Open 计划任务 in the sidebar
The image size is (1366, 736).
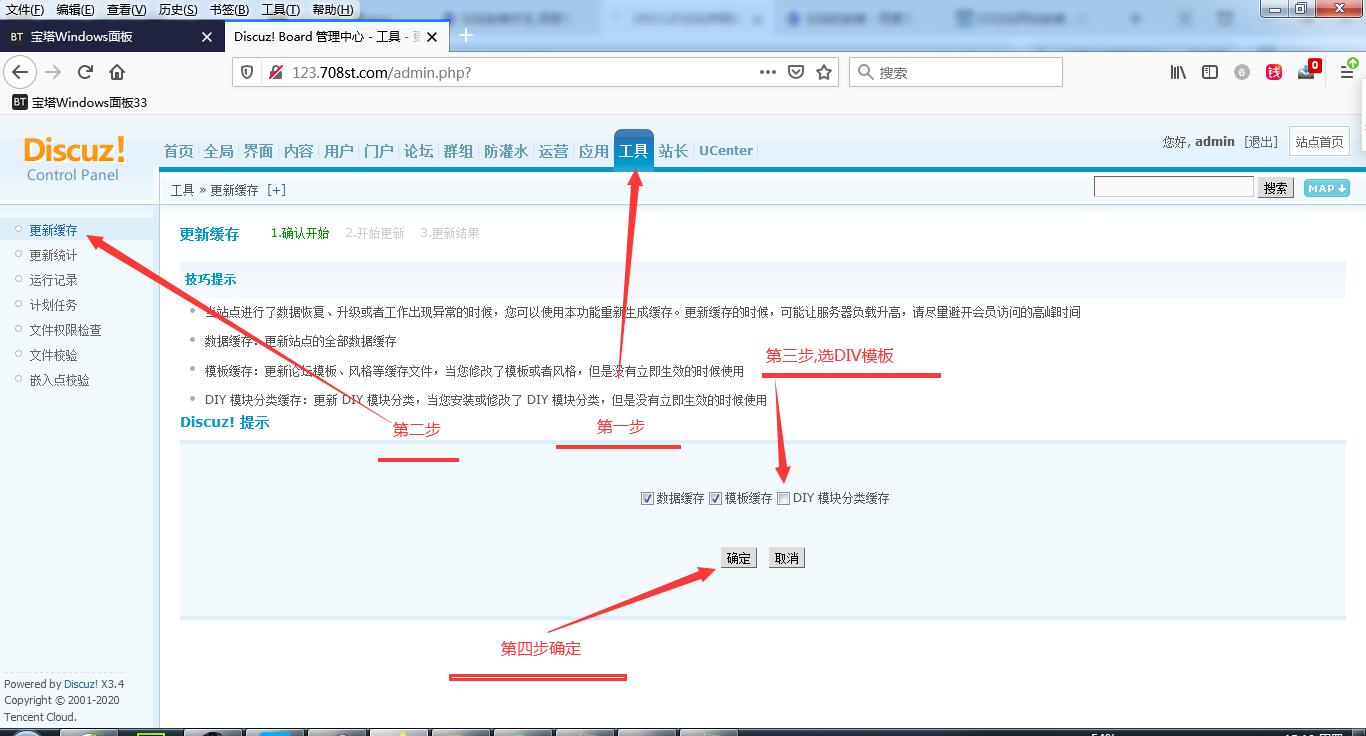pos(53,305)
